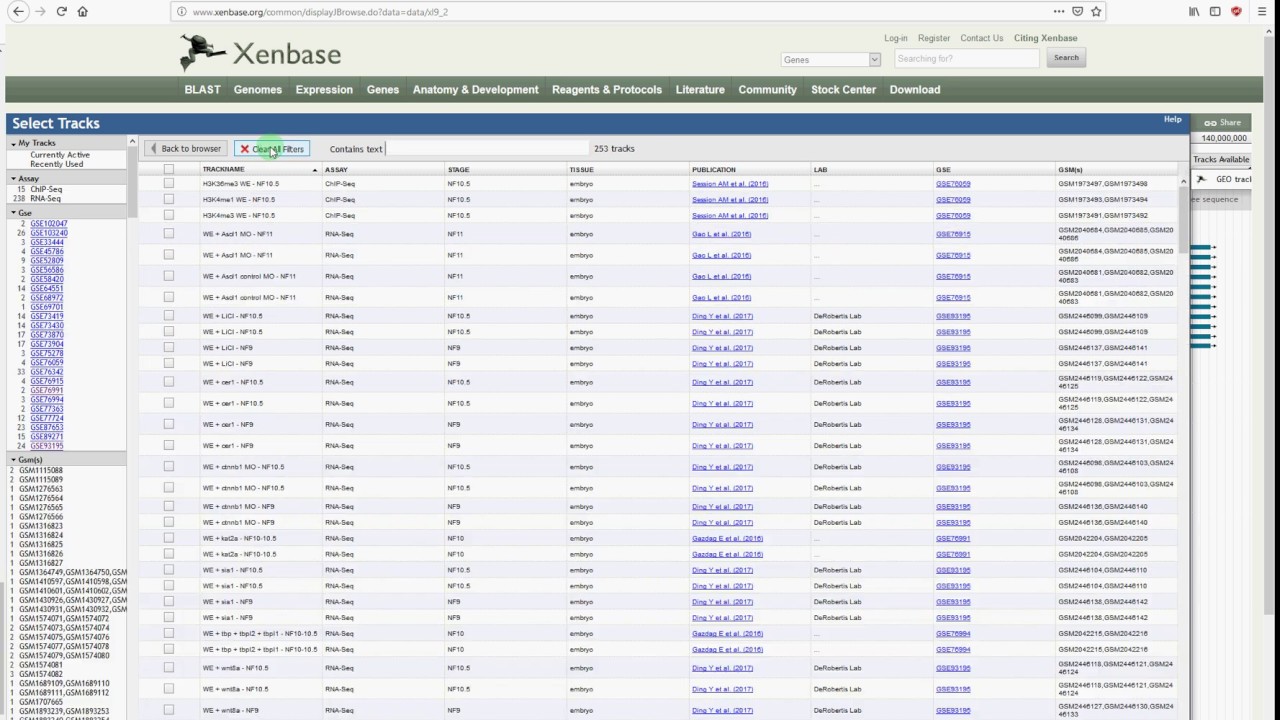Click the red X Clear All Filters icon
Viewport: 1280px width, 720px height.
(244, 149)
